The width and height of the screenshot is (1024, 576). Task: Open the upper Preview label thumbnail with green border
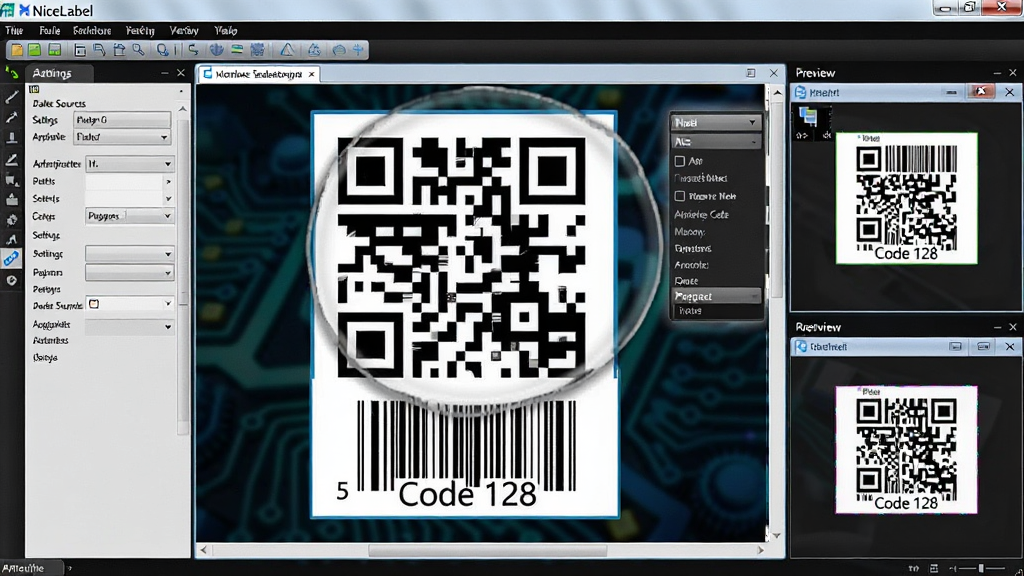[906, 199]
